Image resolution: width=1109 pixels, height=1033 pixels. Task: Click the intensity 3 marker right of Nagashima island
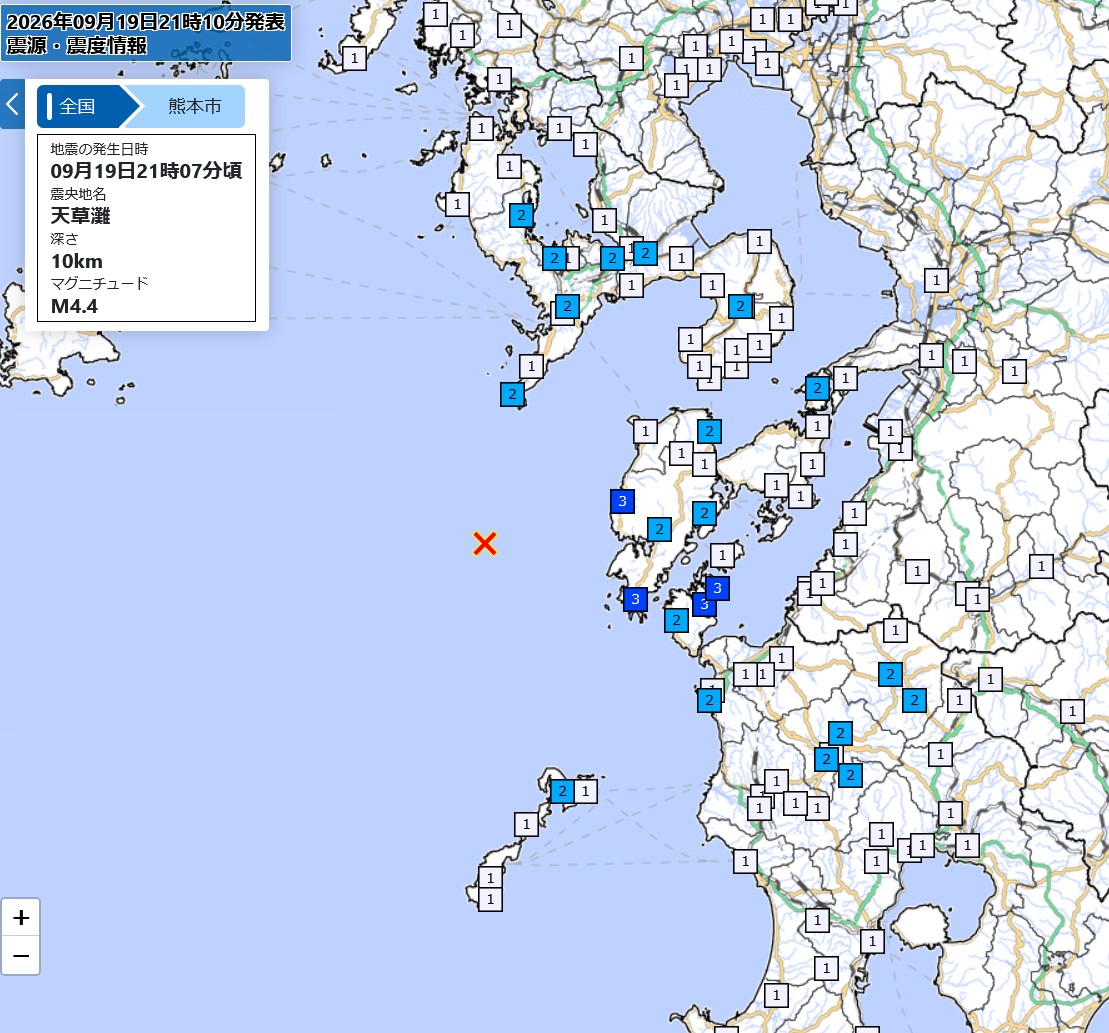tap(717, 588)
